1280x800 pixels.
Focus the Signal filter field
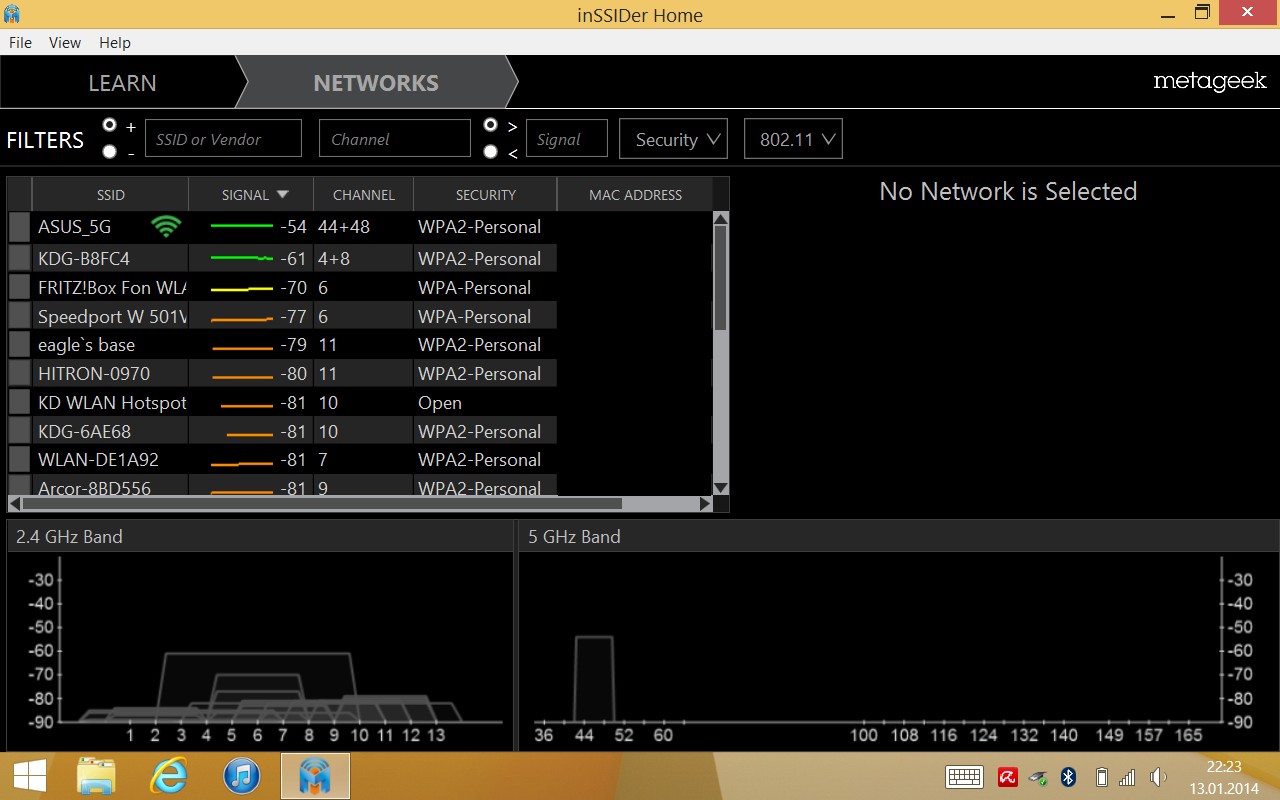point(567,139)
